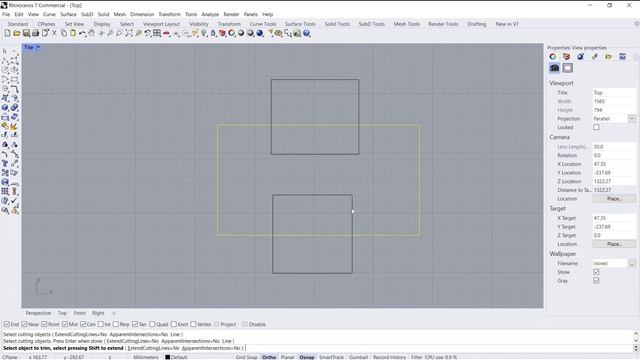The height and width of the screenshot is (360, 640).
Task: Open the Transform menu
Action: coord(169,14)
